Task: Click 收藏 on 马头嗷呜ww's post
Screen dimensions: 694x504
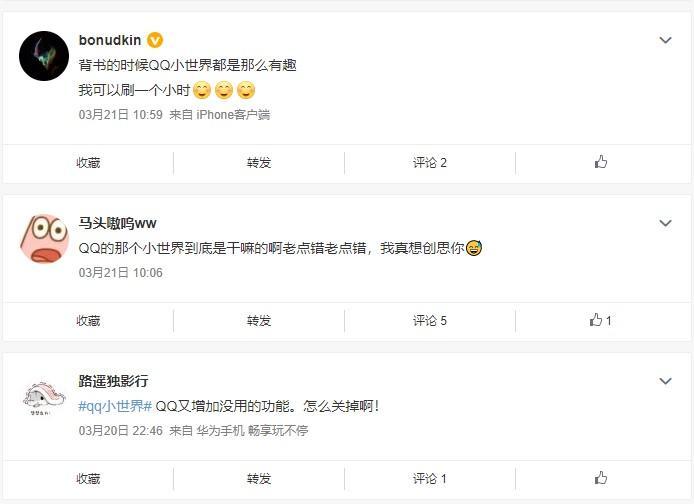Action: pos(88,321)
